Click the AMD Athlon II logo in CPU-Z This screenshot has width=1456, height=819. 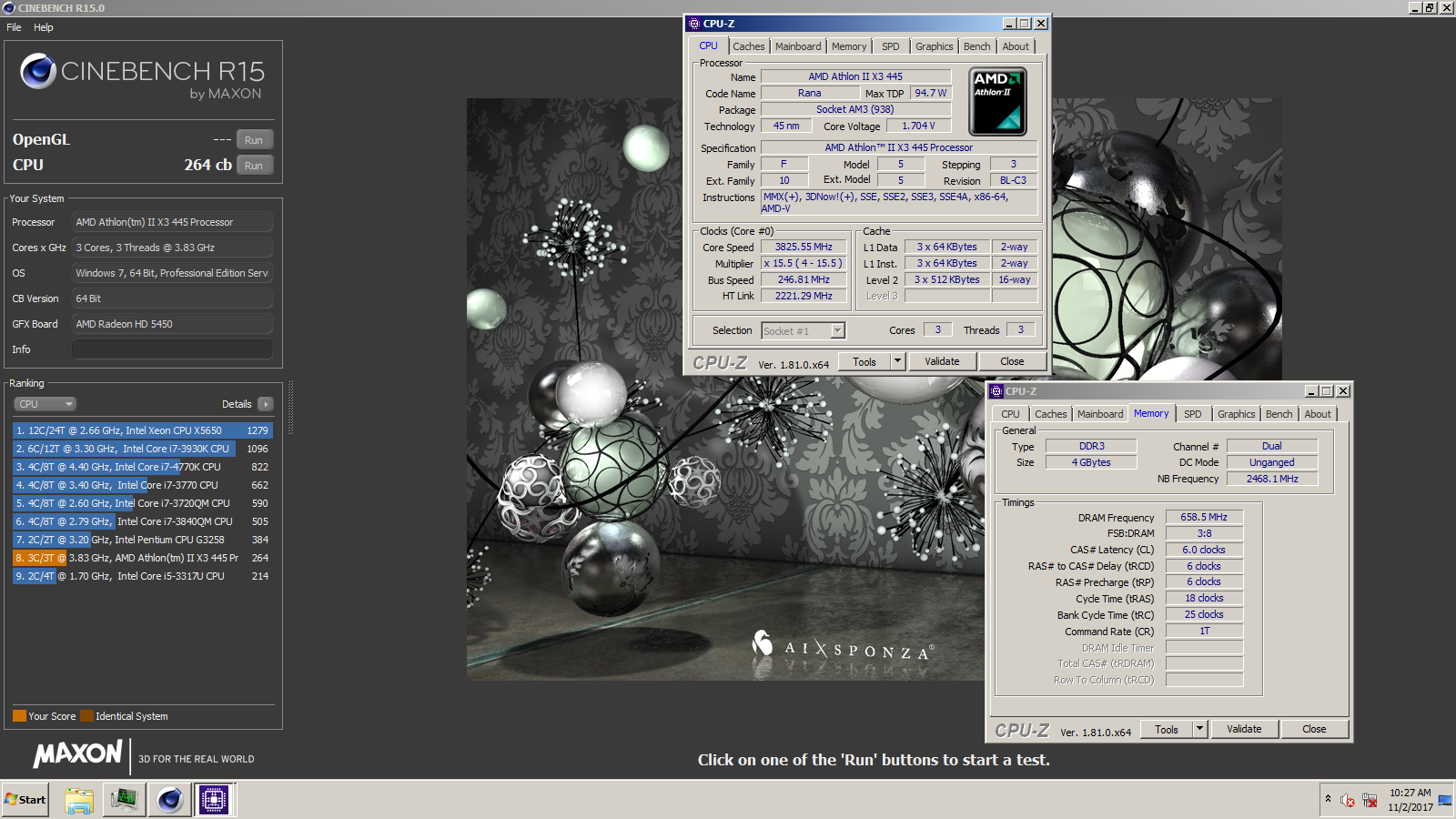998,102
